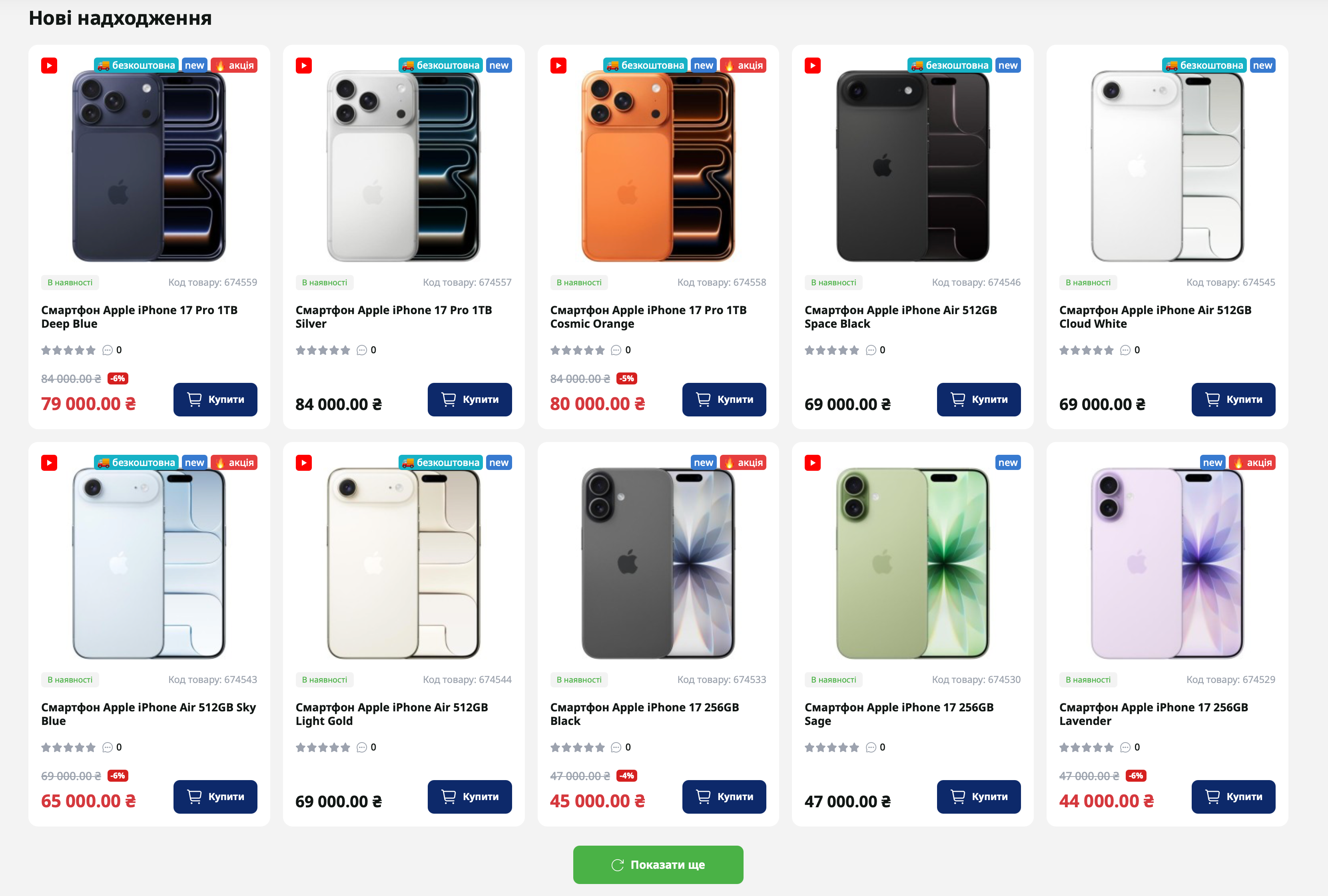Play video for iPhone 17 Sage
Image resolution: width=1328 pixels, height=896 pixels.
point(812,463)
